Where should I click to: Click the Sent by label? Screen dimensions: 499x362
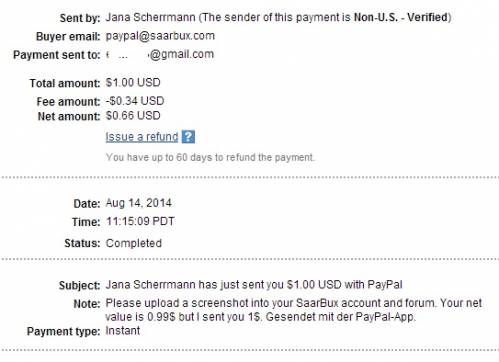80,18
